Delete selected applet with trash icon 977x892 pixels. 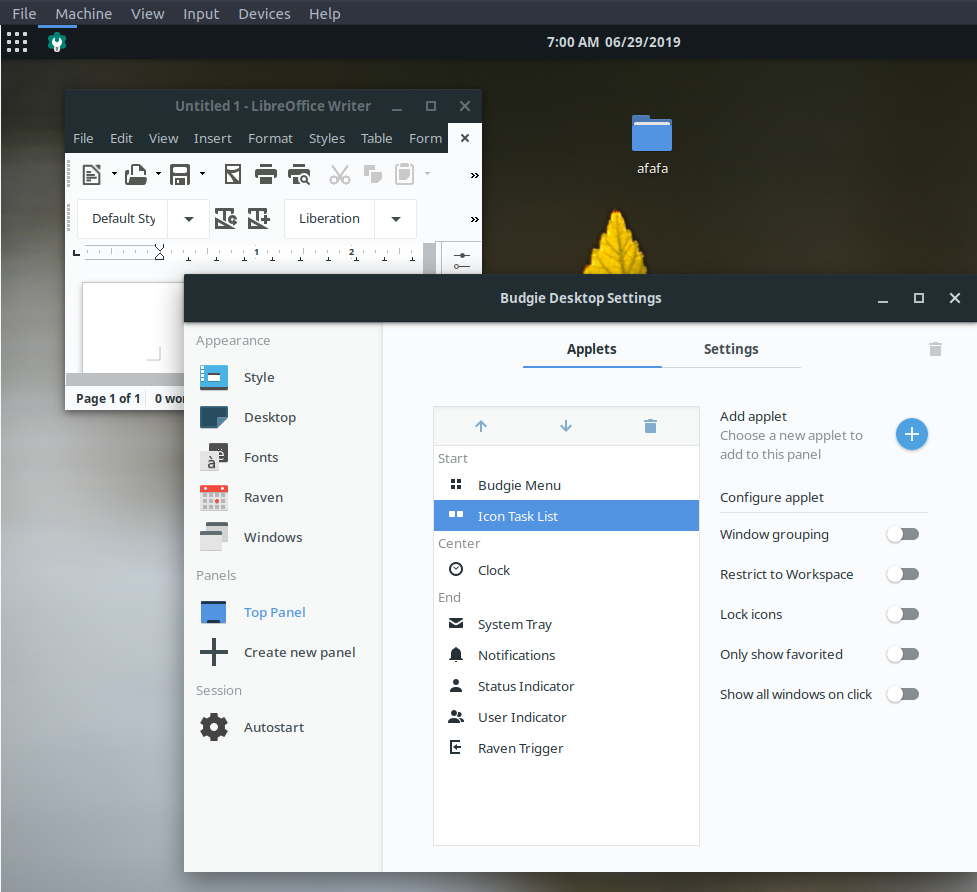coord(650,425)
